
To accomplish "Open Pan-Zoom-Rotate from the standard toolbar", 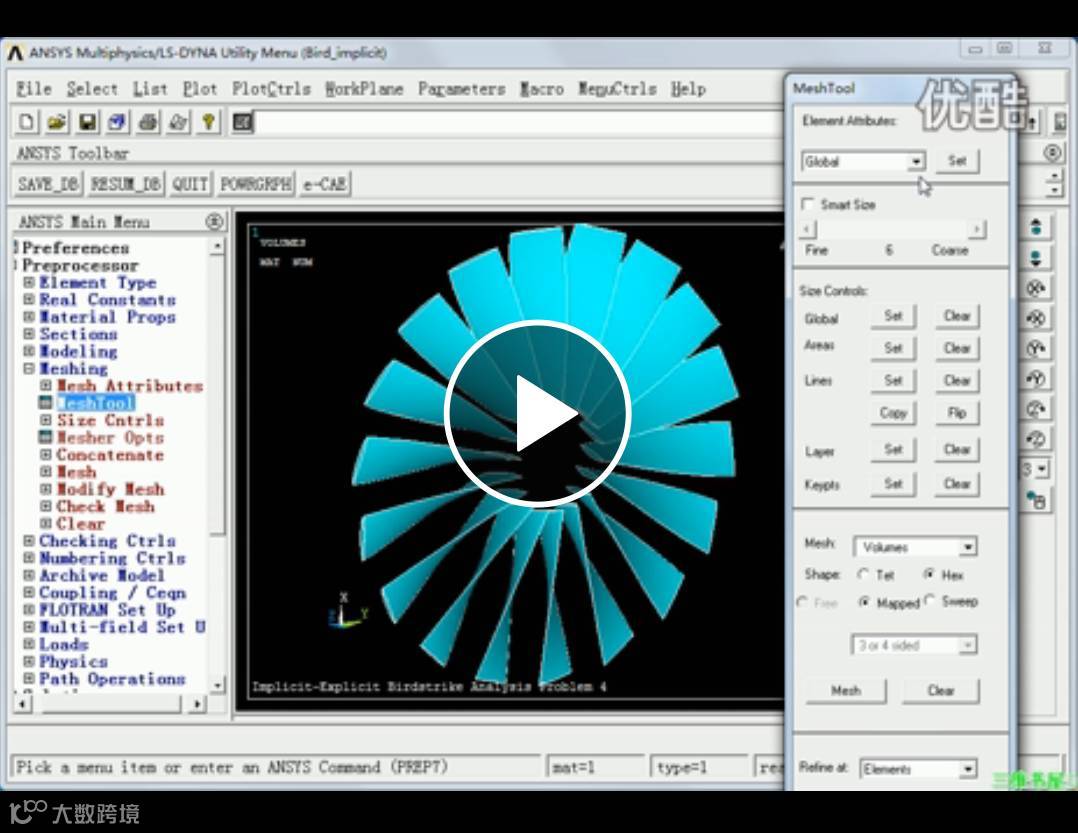I will coord(117,122).
